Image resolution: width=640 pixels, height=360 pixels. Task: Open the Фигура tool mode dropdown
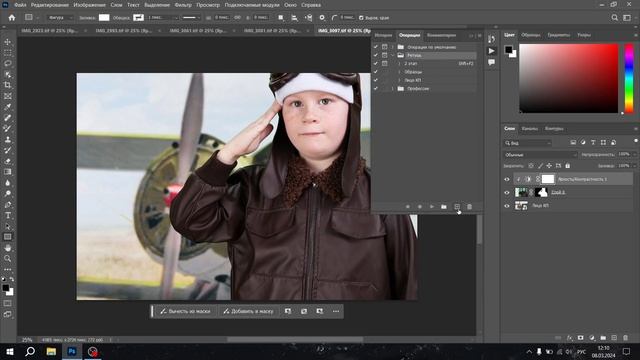[x=60, y=18]
